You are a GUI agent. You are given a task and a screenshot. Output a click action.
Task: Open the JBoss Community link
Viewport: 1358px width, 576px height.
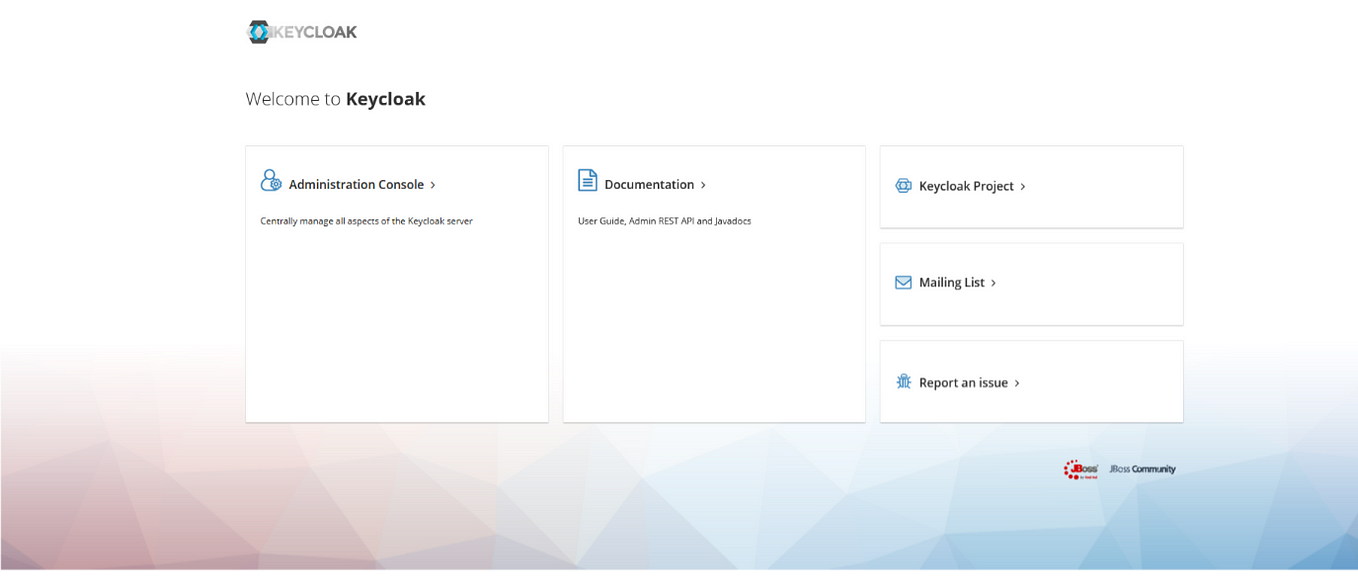click(x=1142, y=469)
